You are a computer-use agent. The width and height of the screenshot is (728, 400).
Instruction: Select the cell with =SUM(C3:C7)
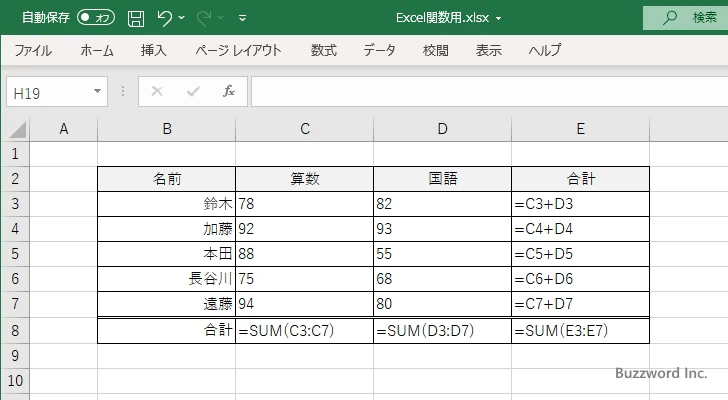305,330
